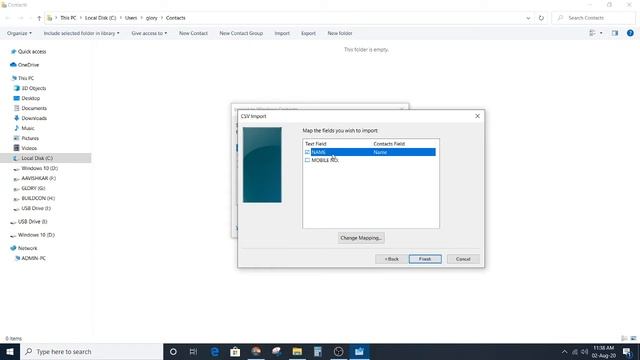Open Desktop in navigation pane
Screen dimensions: 640x360
click(31, 98)
